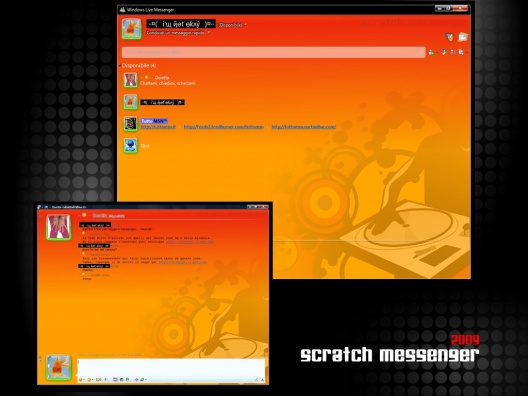The image size is (528, 396).
Task: Click the last icon right of search bar
Action: [x=461, y=52]
